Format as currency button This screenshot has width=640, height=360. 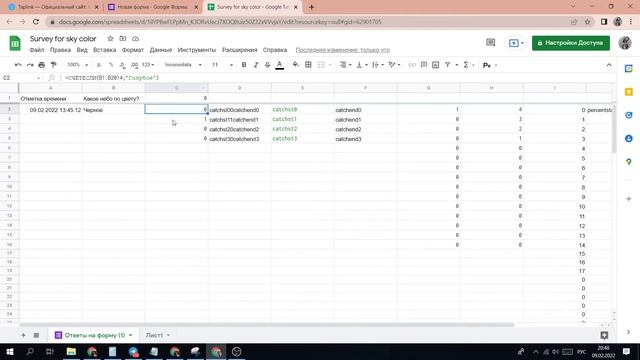[99, 65]
